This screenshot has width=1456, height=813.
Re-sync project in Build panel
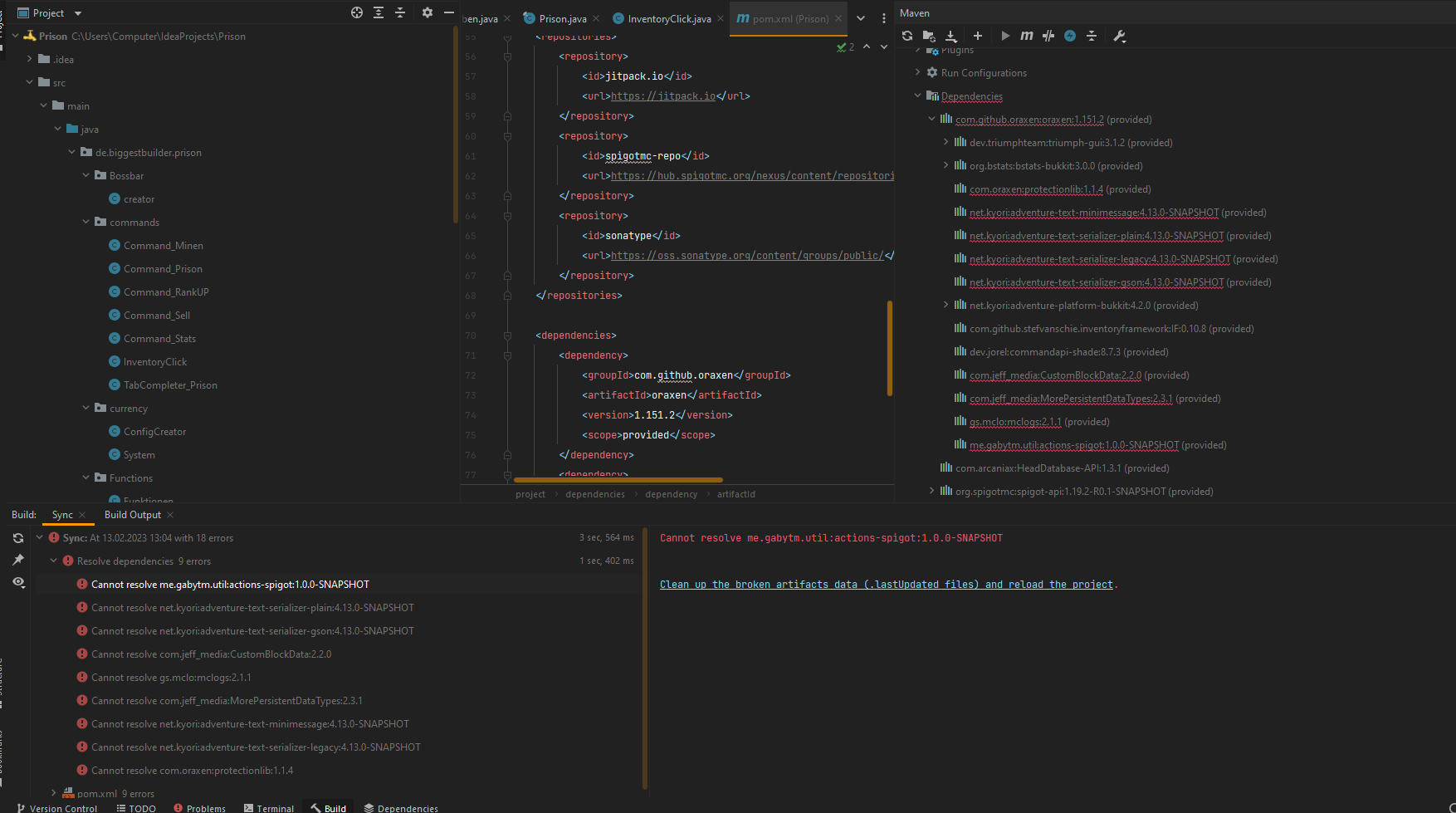tap(18, 538)
